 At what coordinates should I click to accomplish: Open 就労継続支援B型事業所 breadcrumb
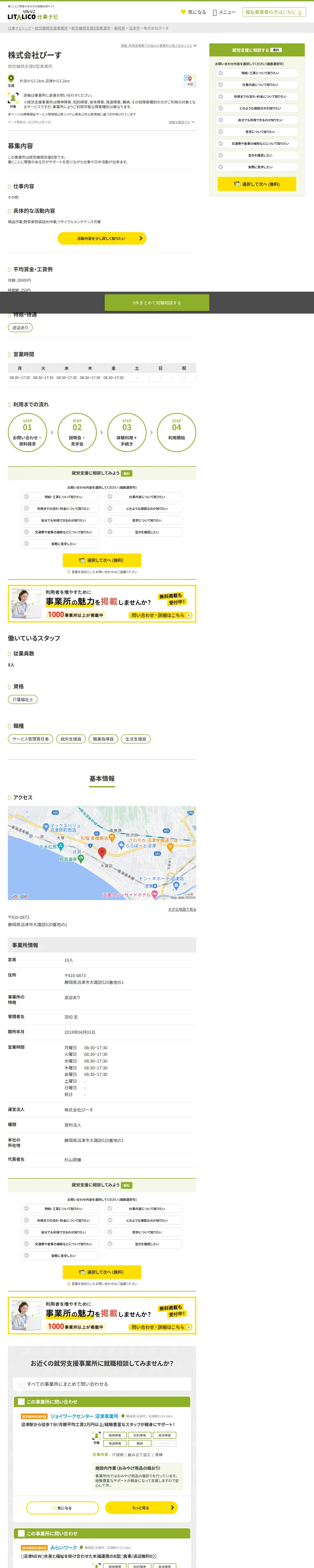(91, 28)
